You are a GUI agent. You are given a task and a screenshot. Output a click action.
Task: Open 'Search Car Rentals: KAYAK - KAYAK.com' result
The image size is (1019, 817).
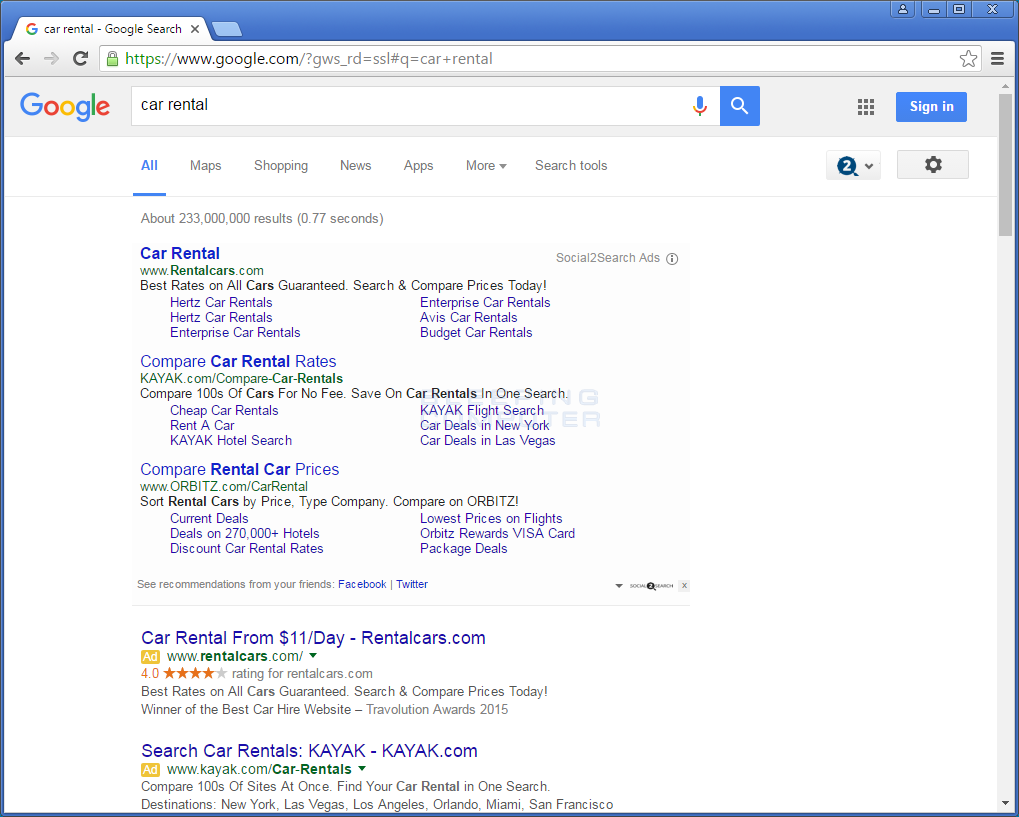309,751
